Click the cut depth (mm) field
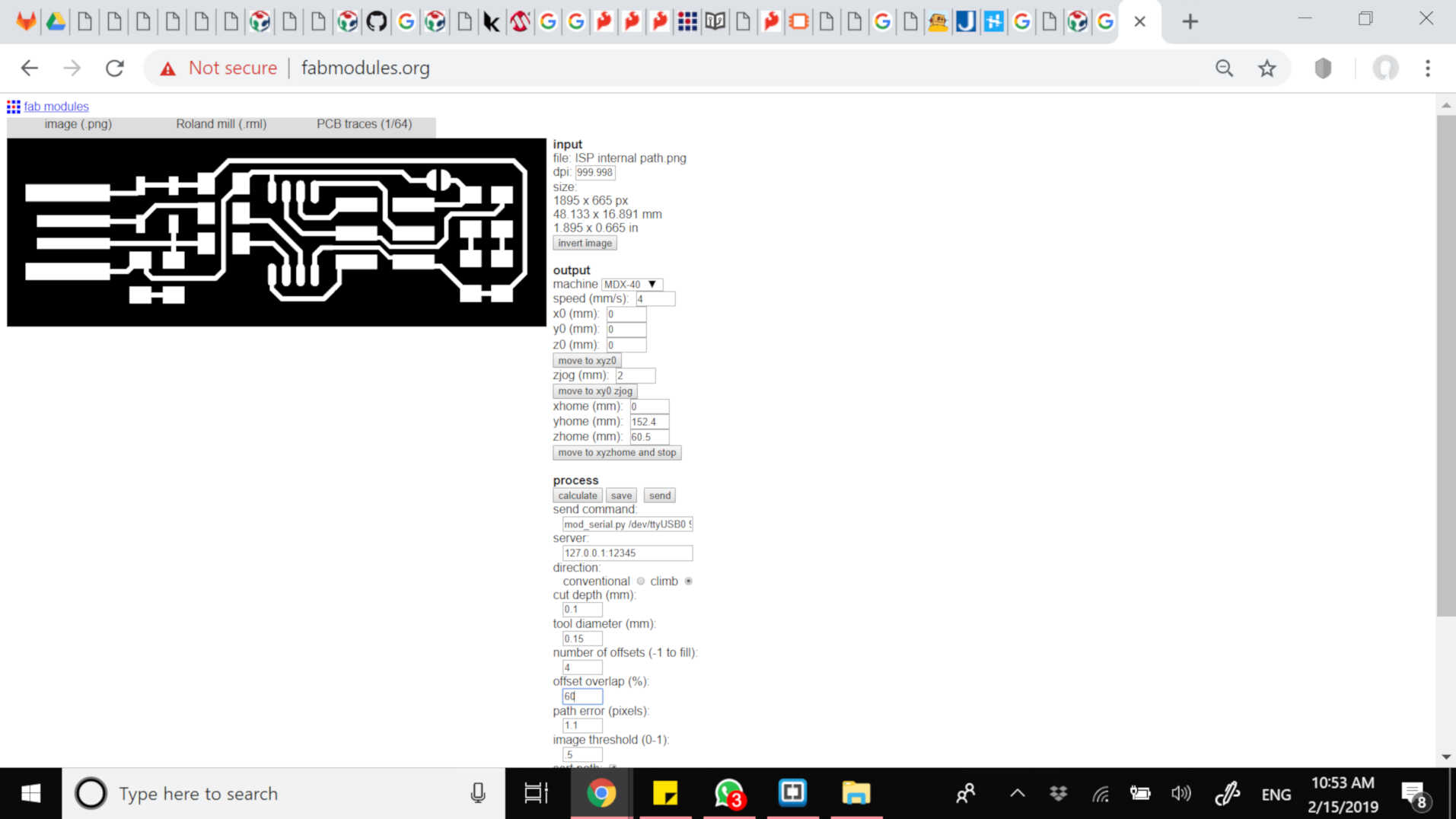 [582, 610]
